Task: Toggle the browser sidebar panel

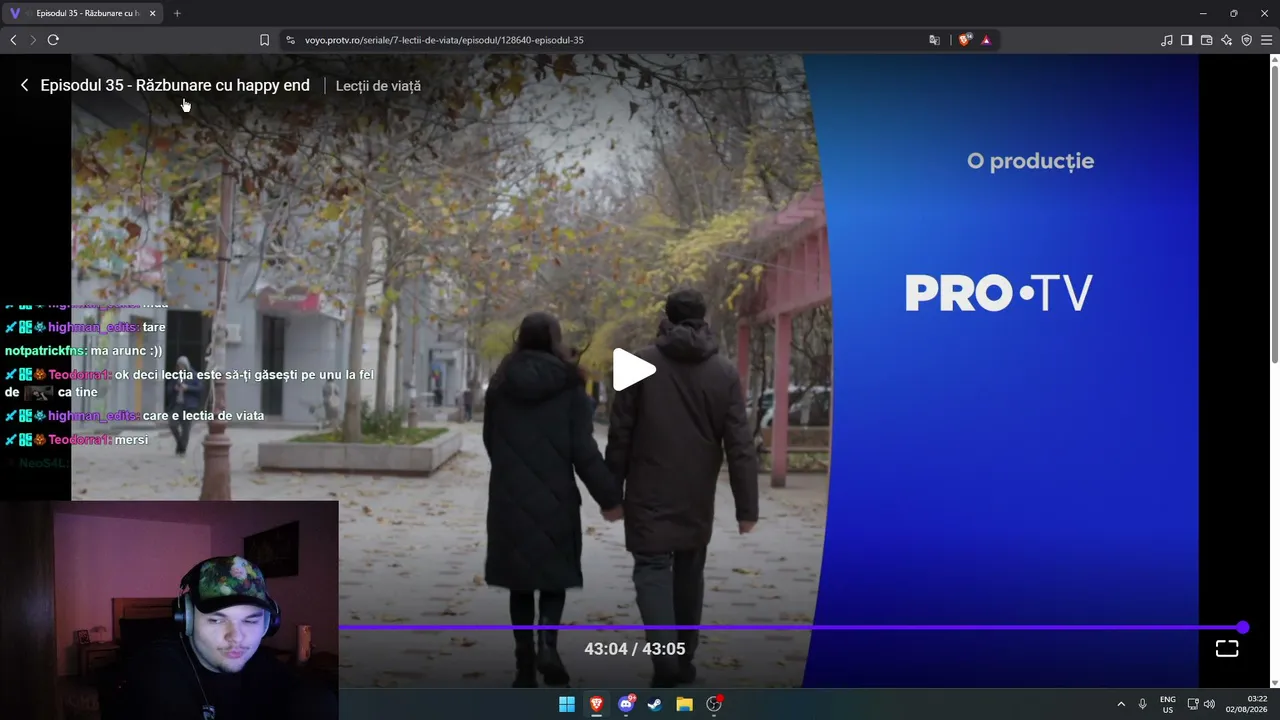Action: coord(1186,40)
